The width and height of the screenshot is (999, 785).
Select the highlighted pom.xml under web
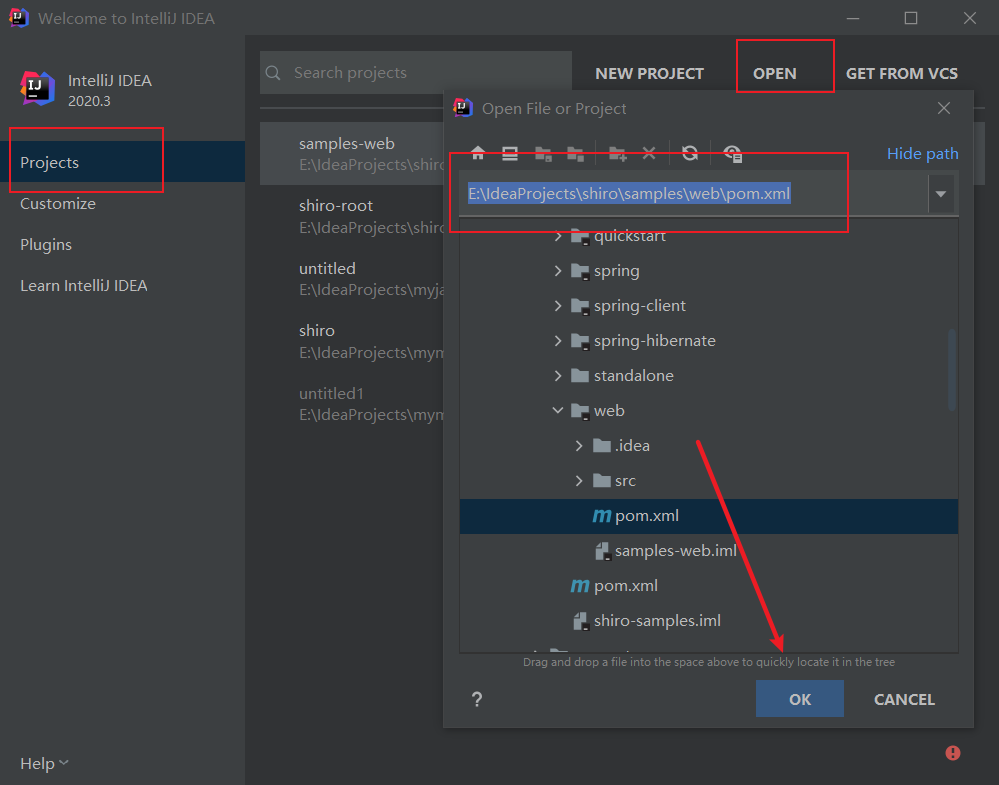click(x=708, y=516)
